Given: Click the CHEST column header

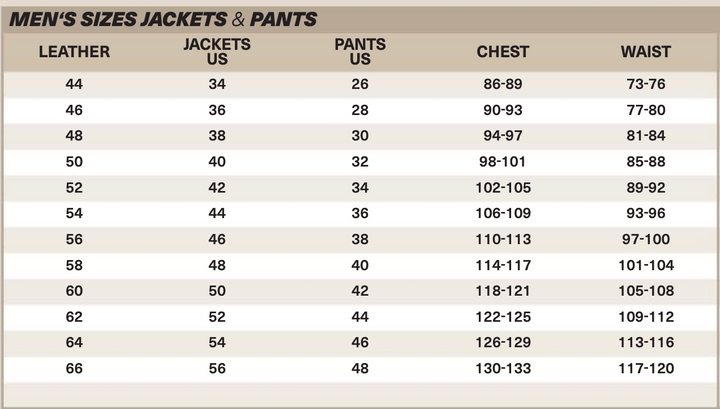Looking at the screenshot, I should pyautogui.click(x=502, y=52).
